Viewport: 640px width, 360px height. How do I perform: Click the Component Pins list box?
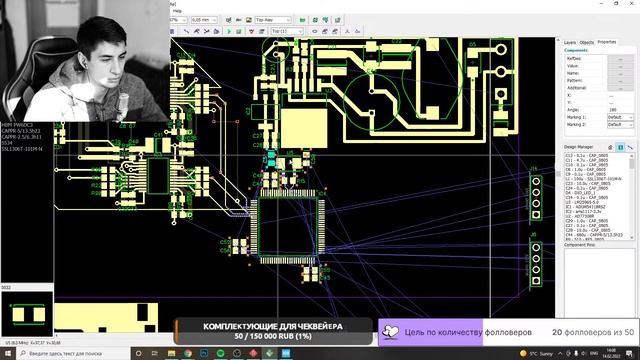[x=599, y=282]
